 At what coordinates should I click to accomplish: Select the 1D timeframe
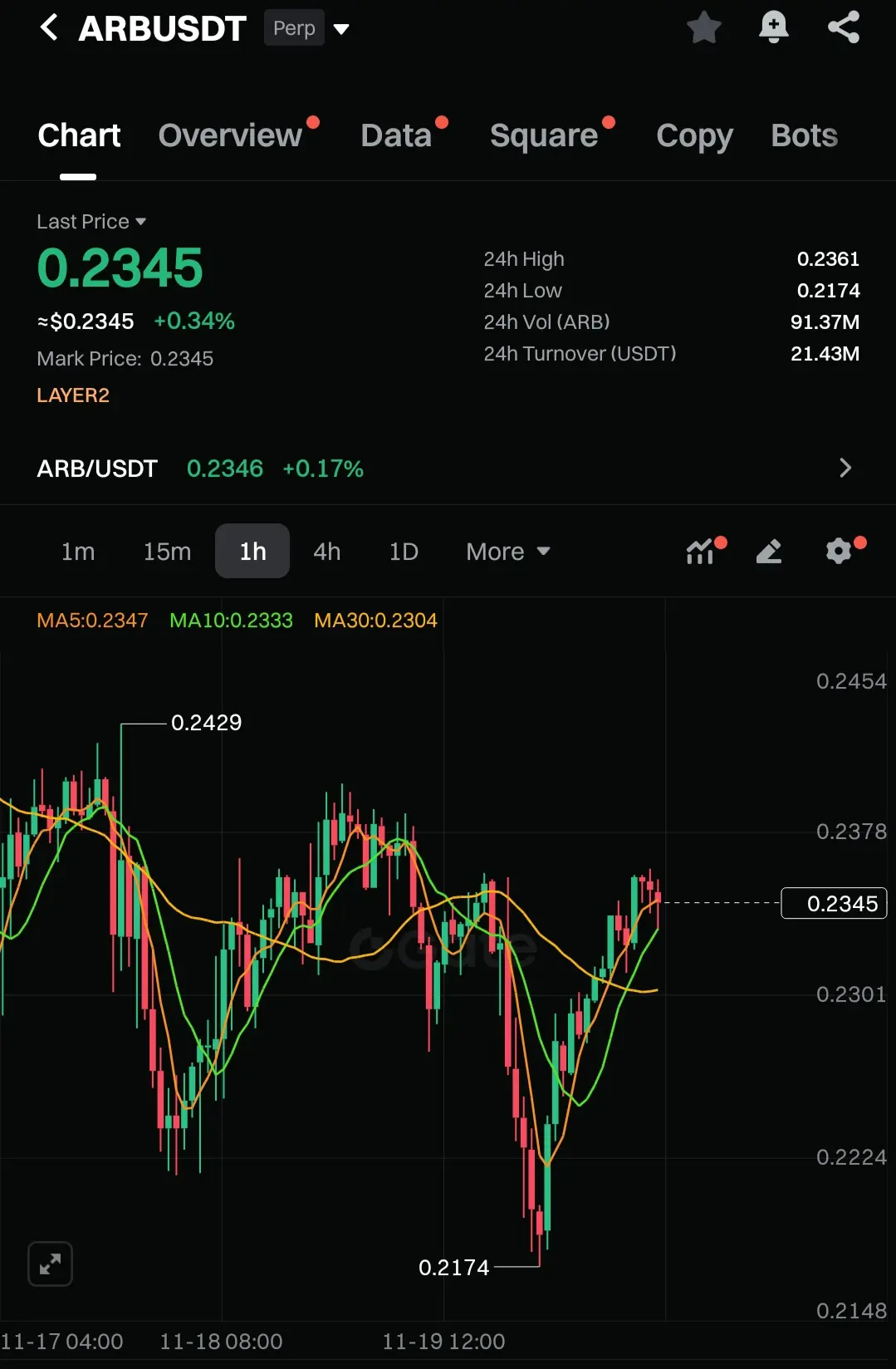(x=404, y=552)
